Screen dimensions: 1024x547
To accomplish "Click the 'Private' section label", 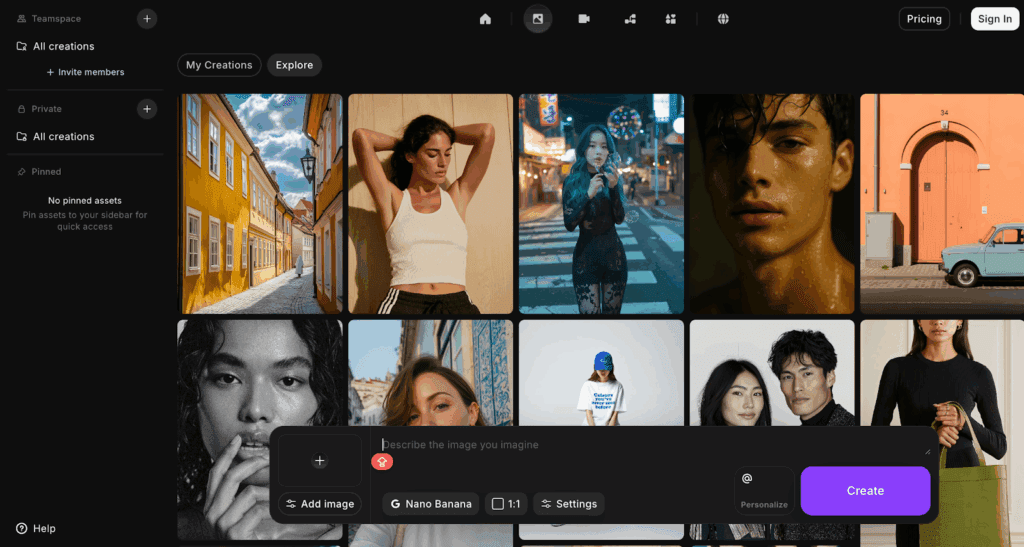I will (46, 109).
